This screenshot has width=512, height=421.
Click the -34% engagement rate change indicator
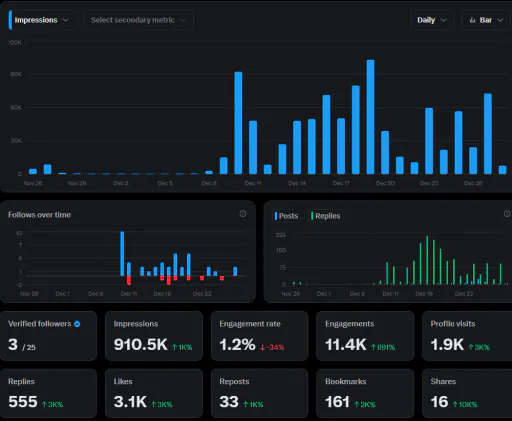272,347
